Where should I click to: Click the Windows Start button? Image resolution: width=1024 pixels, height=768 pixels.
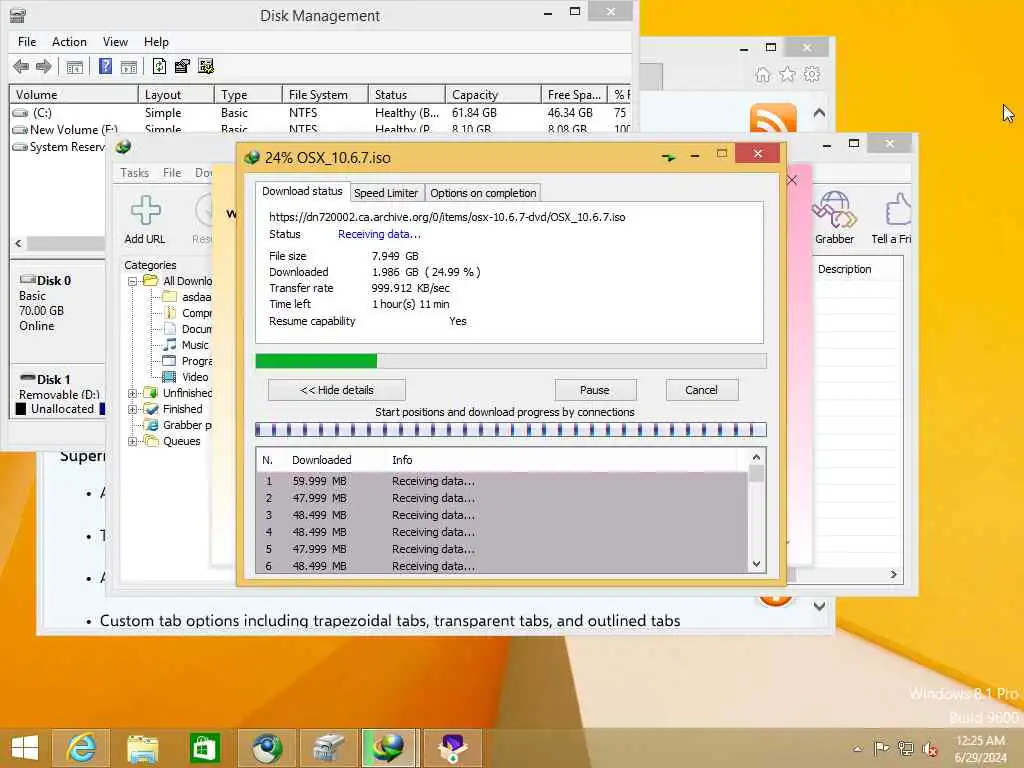click(x=25, y=748)
